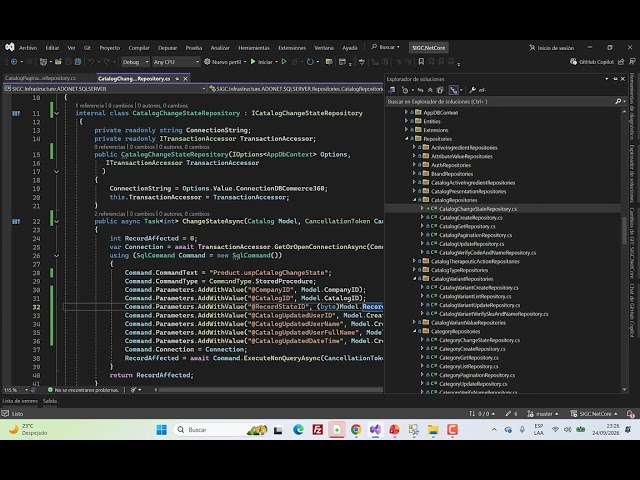640x480 pixels.
Task: Click the Undo arrow icon
Action: pyautogui.click(x=91, y=62)
